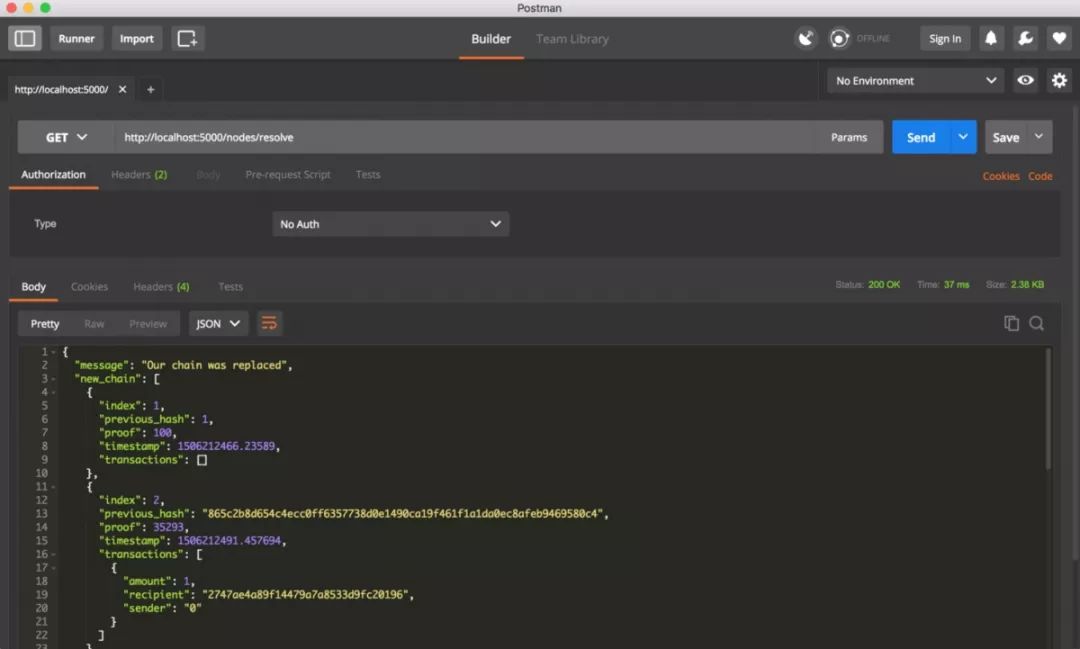Open the No Auth type dropdown
1080x649 pixels.
tap(391, 224)
